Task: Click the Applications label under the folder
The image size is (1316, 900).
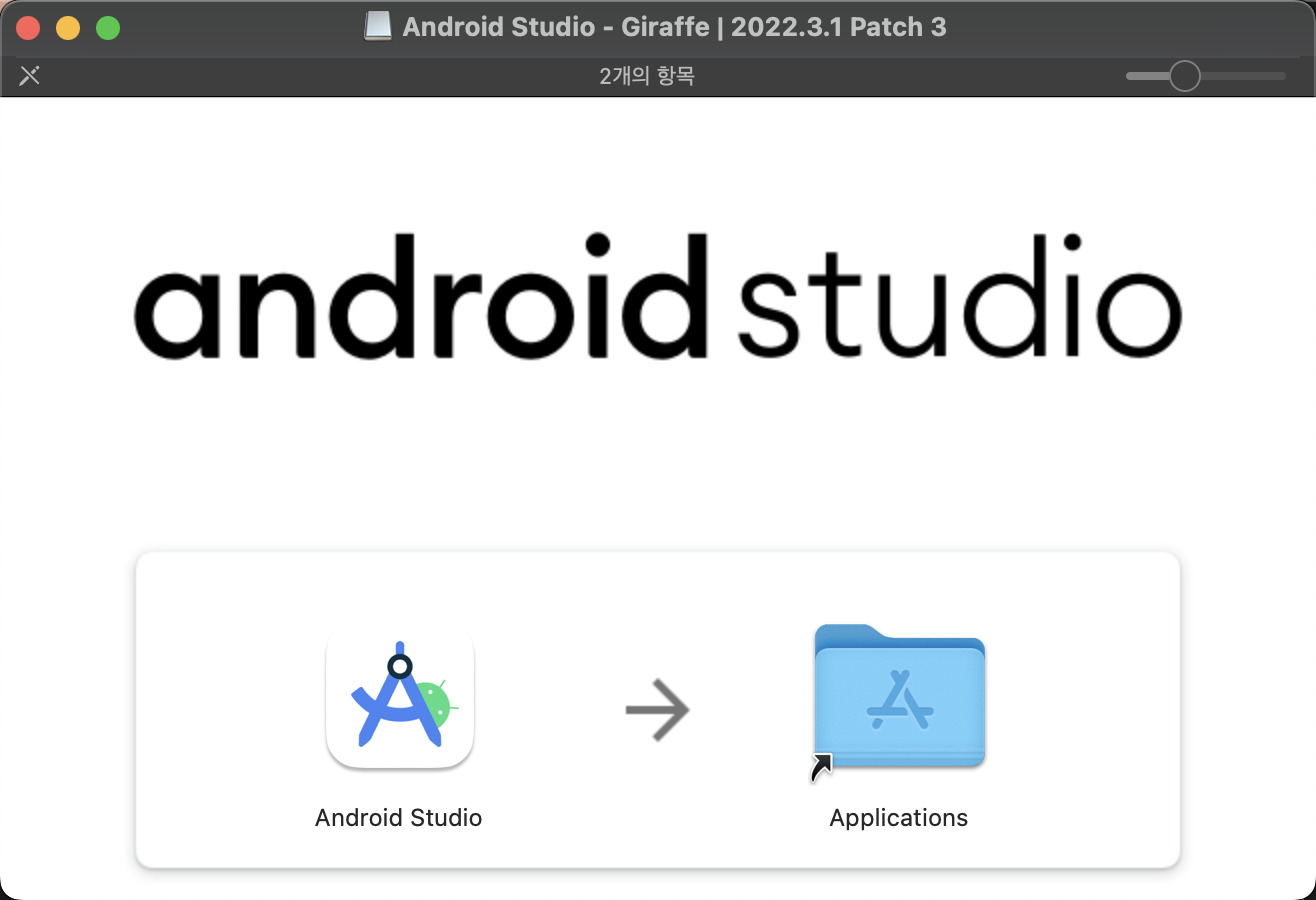Action: (899, 818)
